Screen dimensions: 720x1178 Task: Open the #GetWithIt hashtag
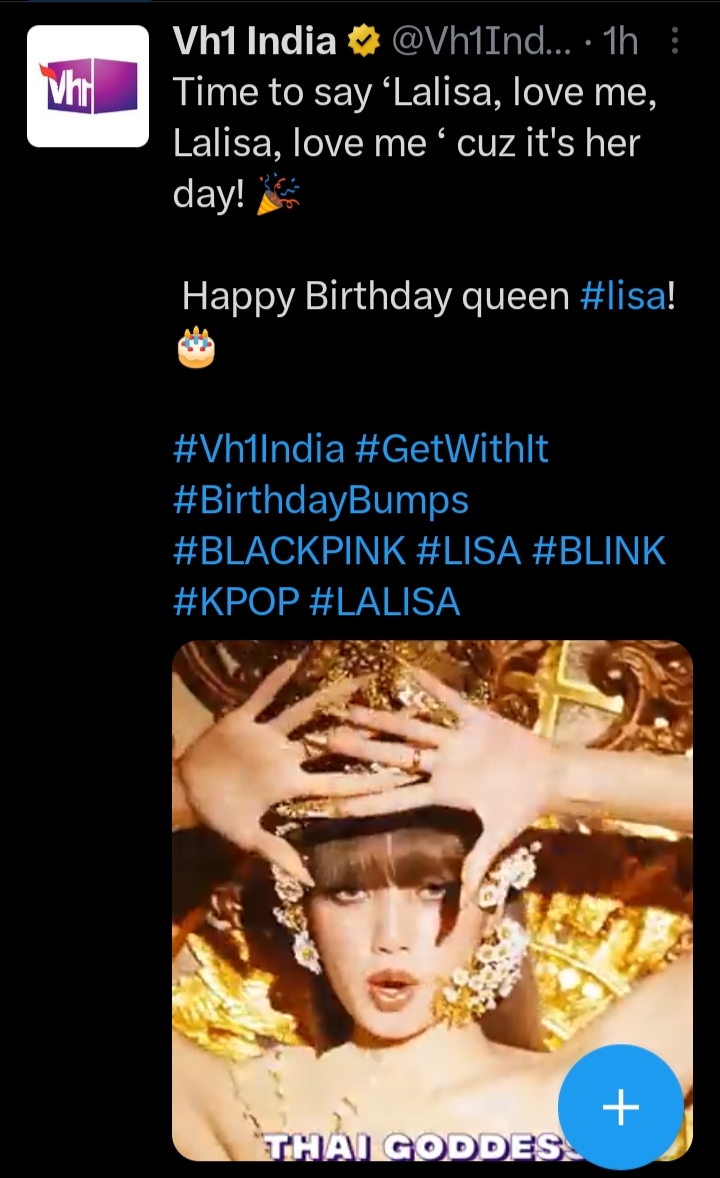[x=451, y=449]
